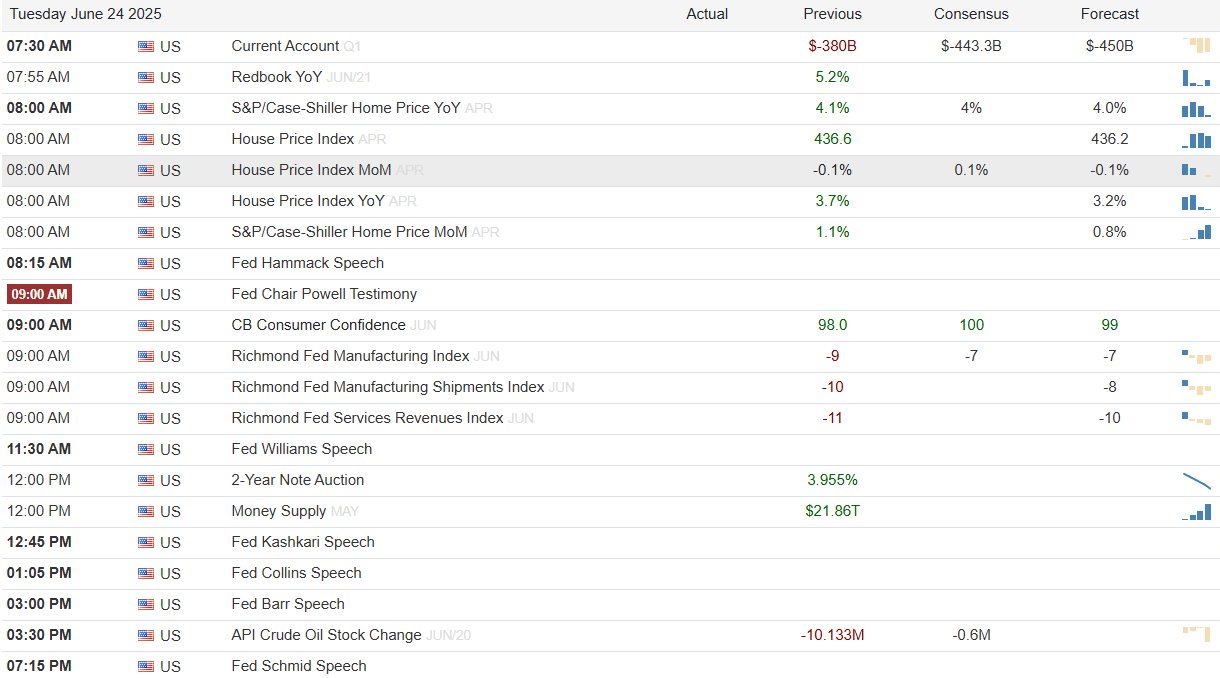Click the consensus value $-443.3B
The image size is (1220, 678).
(x=971, y=46)
